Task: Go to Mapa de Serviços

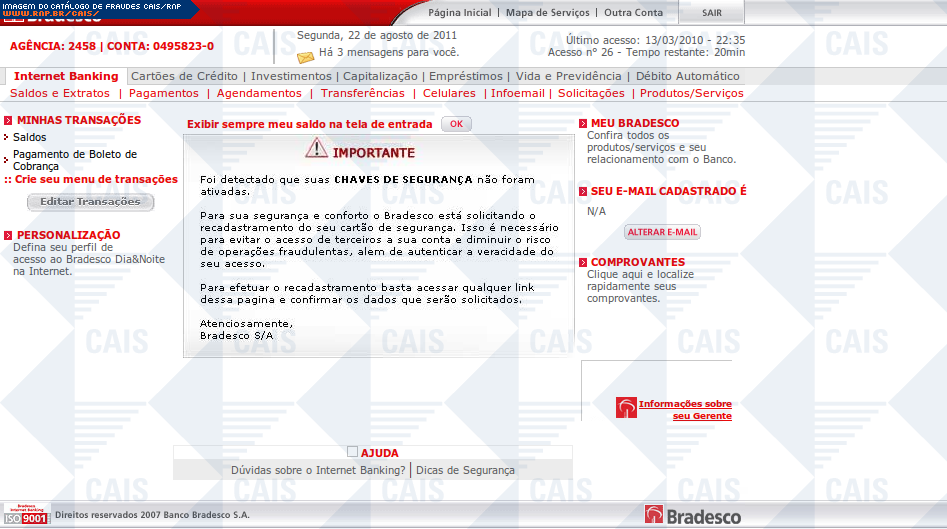Action: click(550, 13)
